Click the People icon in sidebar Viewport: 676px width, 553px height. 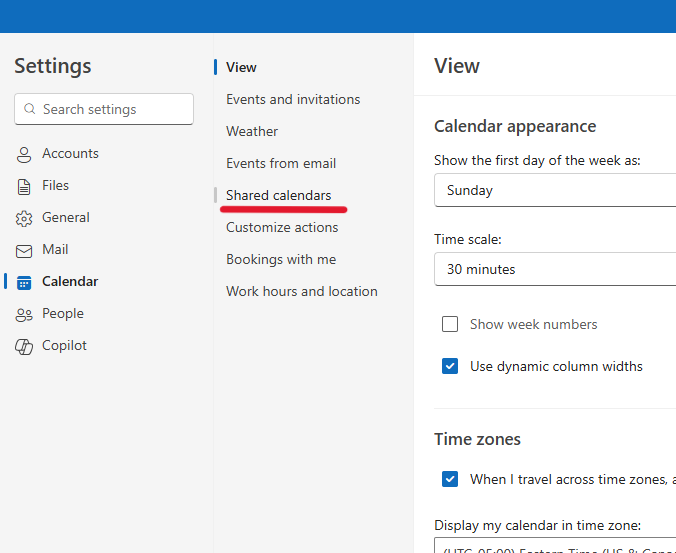pyautogui.click(x=24, y=314)
